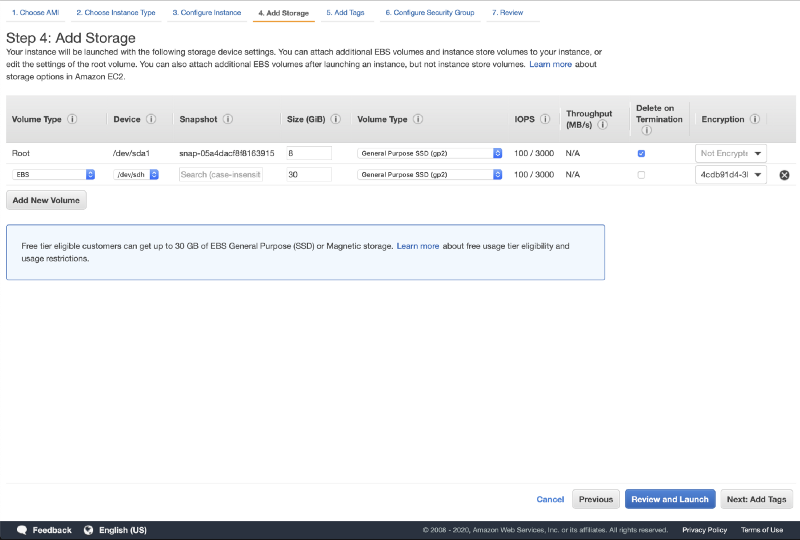Click info icon next to Snapshot header
Screen dimensions: 800x540
click(x=228, y=119)
